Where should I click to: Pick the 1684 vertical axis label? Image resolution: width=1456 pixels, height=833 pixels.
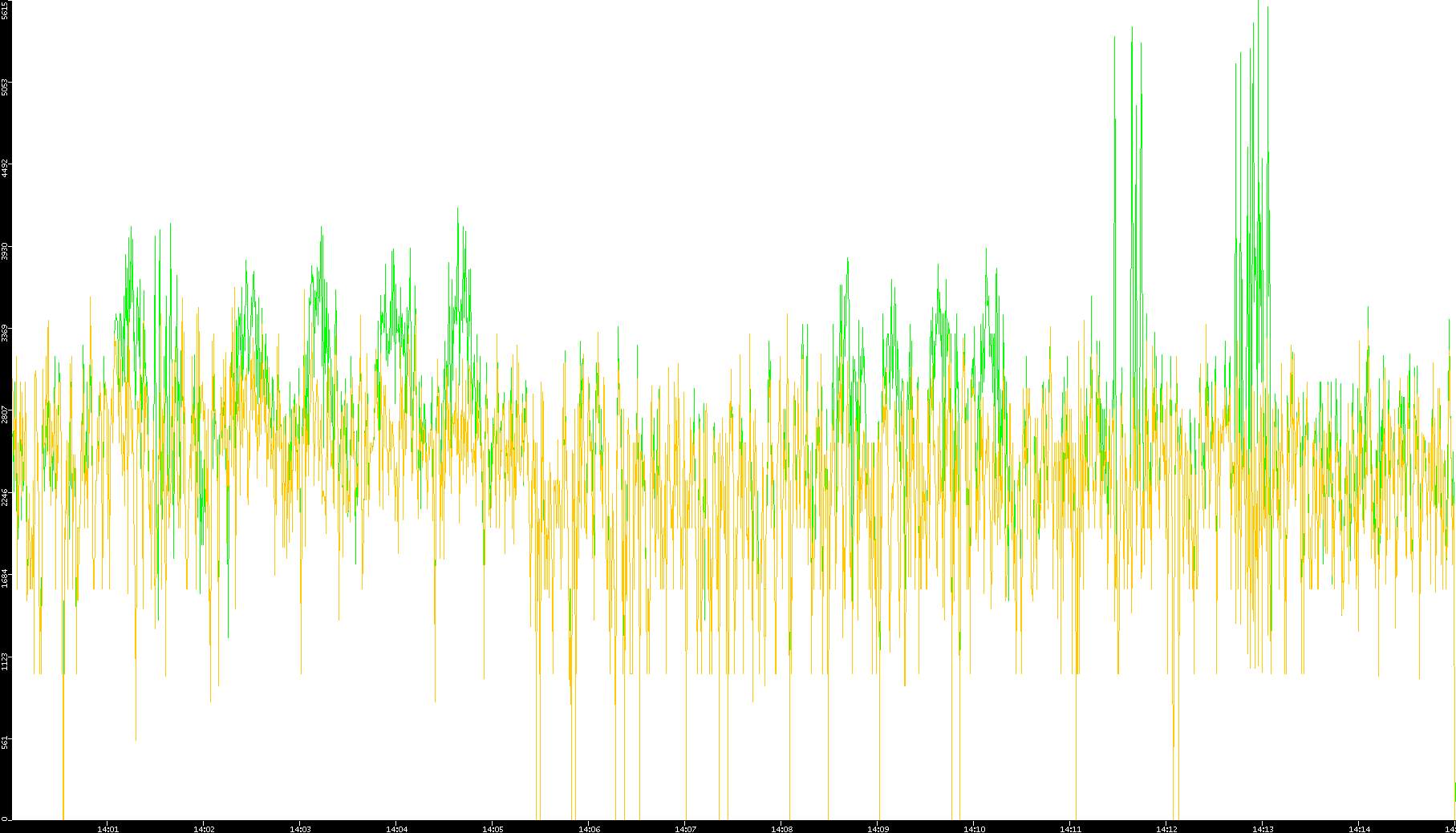(5, 579)
